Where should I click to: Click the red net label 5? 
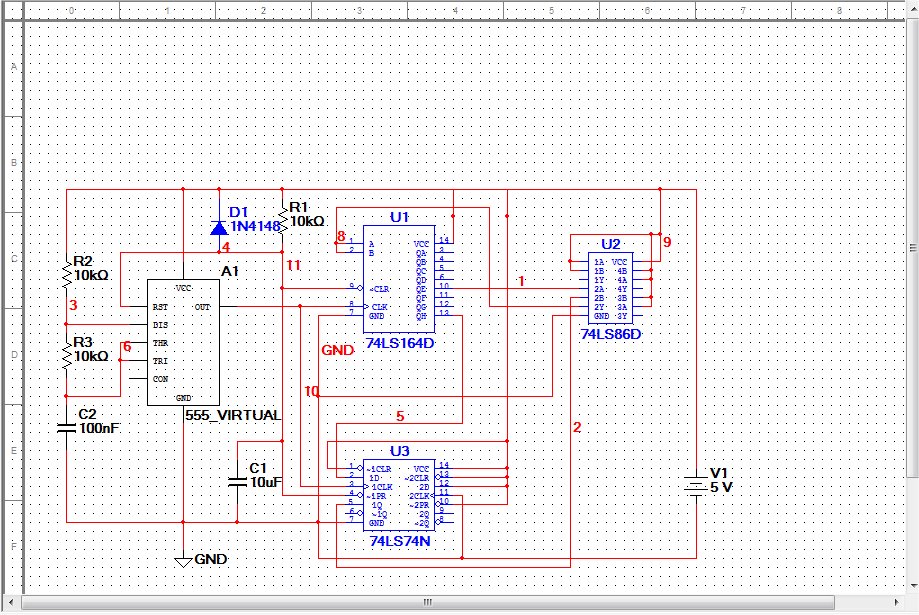pos(400,416)
